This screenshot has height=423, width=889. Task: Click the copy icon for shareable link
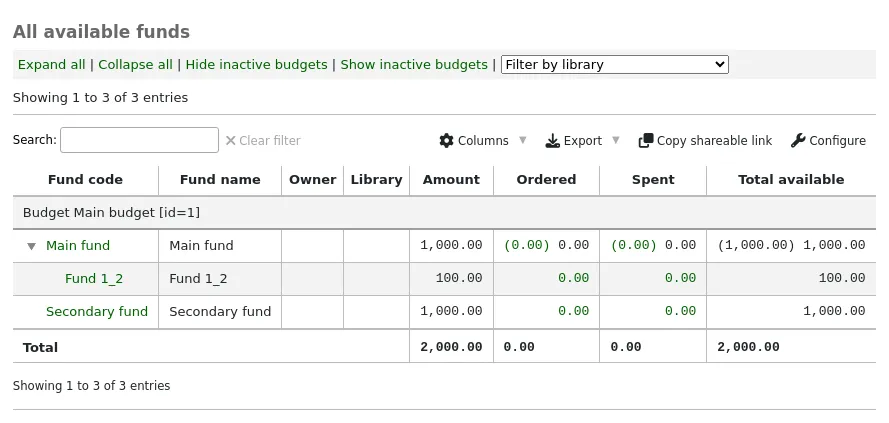point(646,141)
